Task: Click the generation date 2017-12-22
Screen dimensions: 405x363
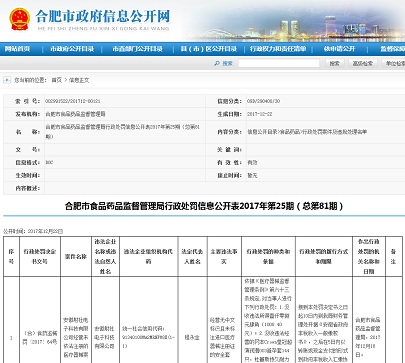Action: point(259,114)
